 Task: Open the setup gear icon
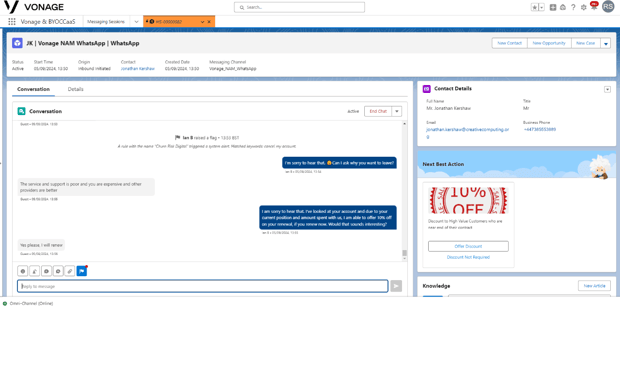[x=583, y=7]
